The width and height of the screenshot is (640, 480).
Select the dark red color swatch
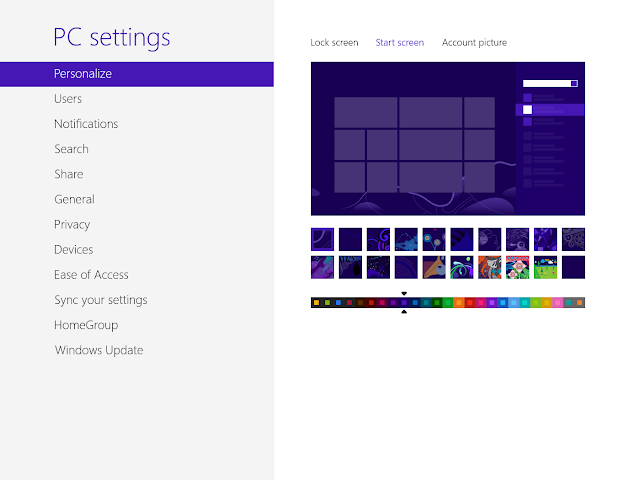[x=371, y=302]
